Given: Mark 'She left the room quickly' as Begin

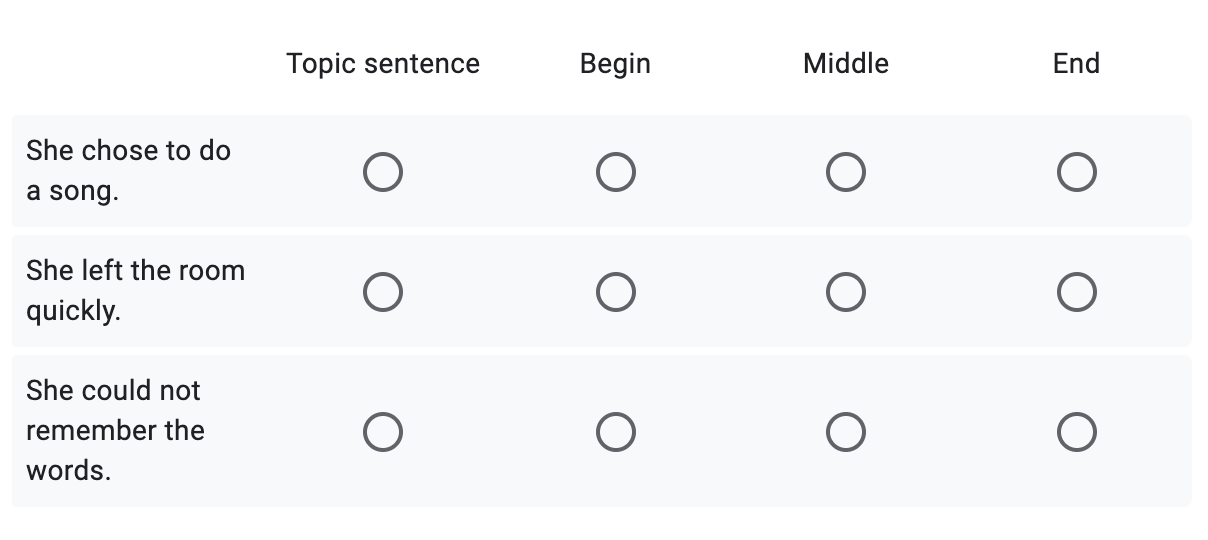Looking at the screenshot, I should (615, 292).
